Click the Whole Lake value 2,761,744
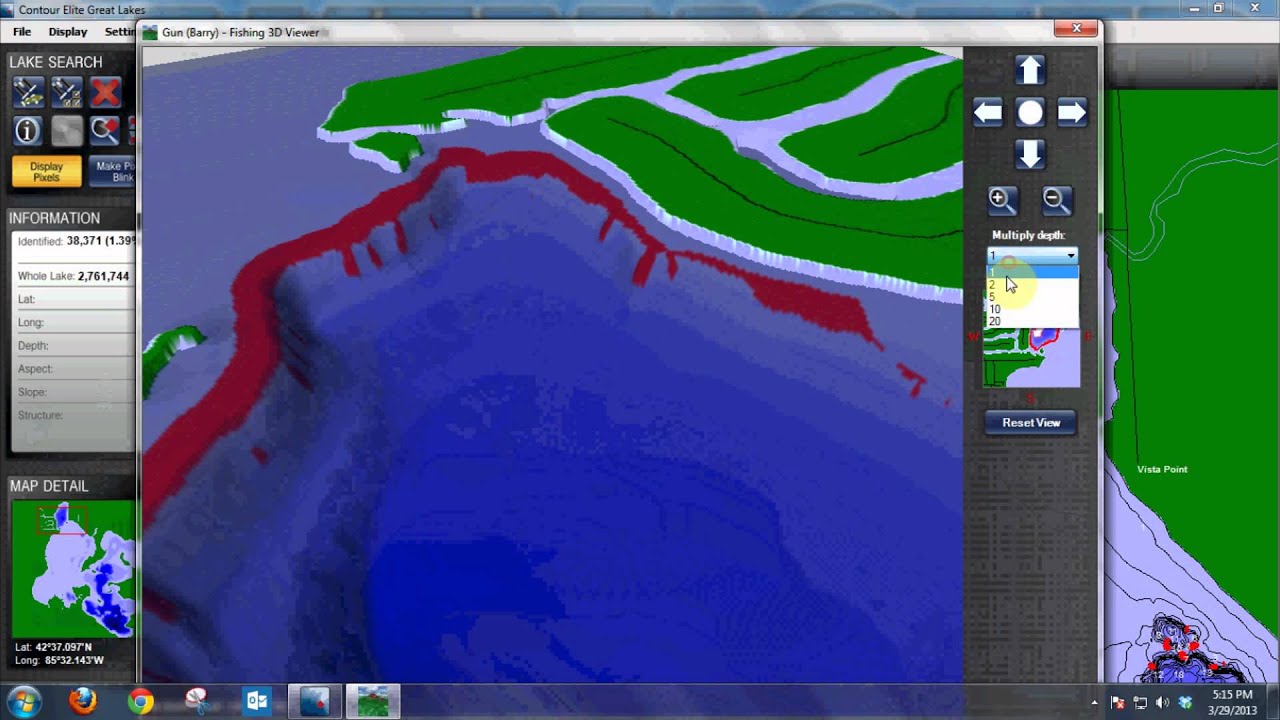Viewport: 1280px width, 720px height. point(104,276)
